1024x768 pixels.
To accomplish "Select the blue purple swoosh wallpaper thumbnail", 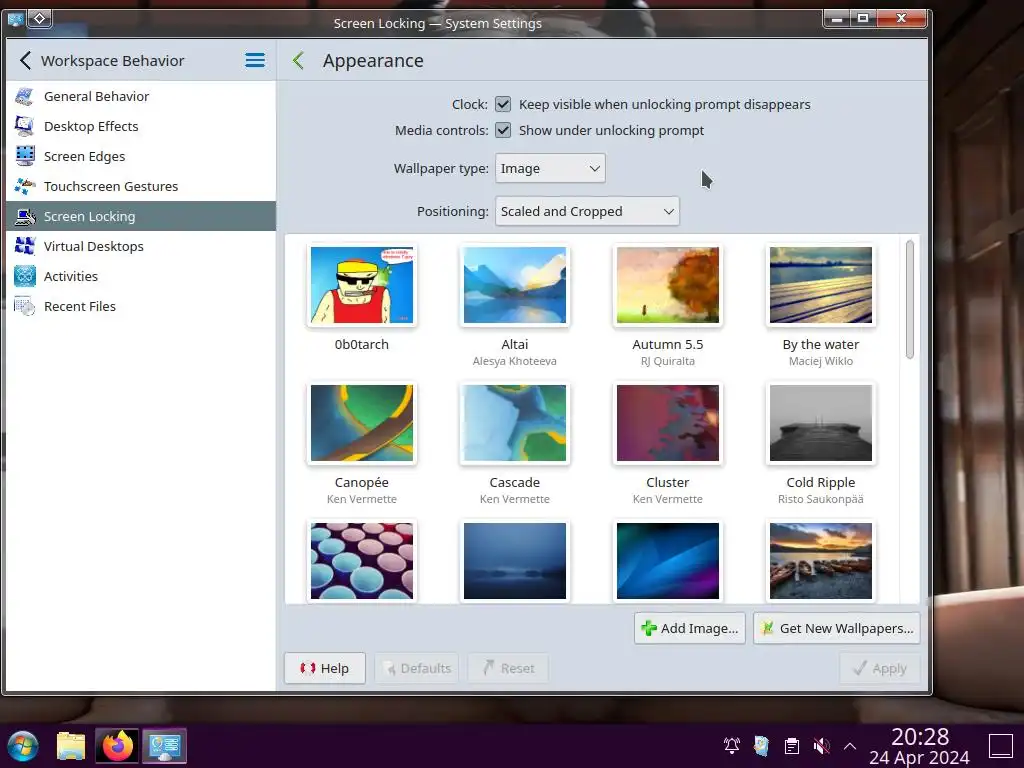I will (x=667, y=561).
